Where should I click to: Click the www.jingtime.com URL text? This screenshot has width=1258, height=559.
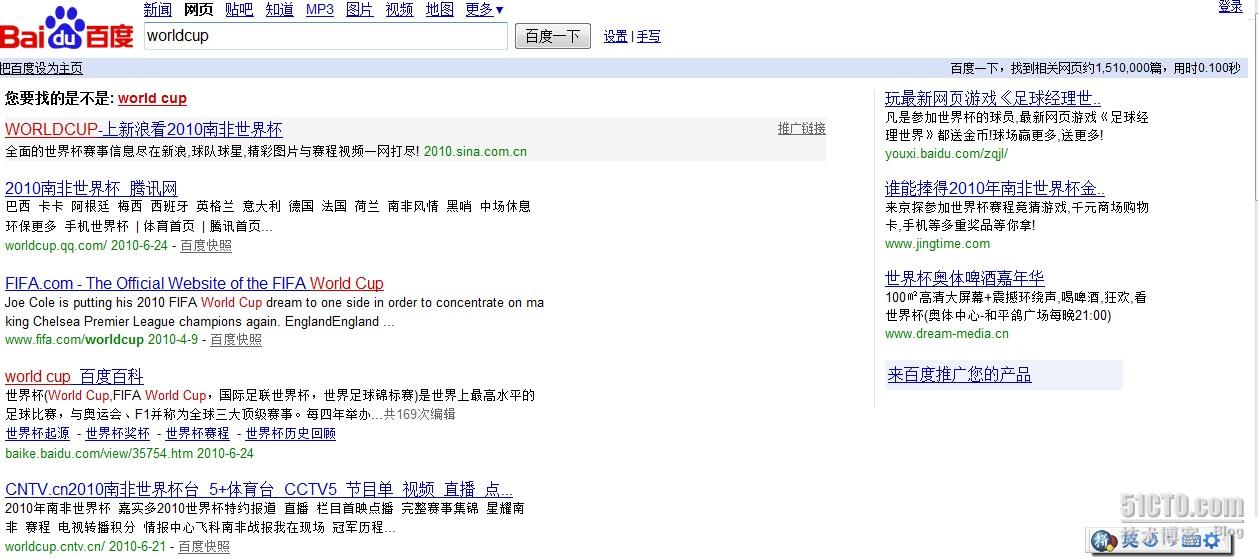pos(937,243)
